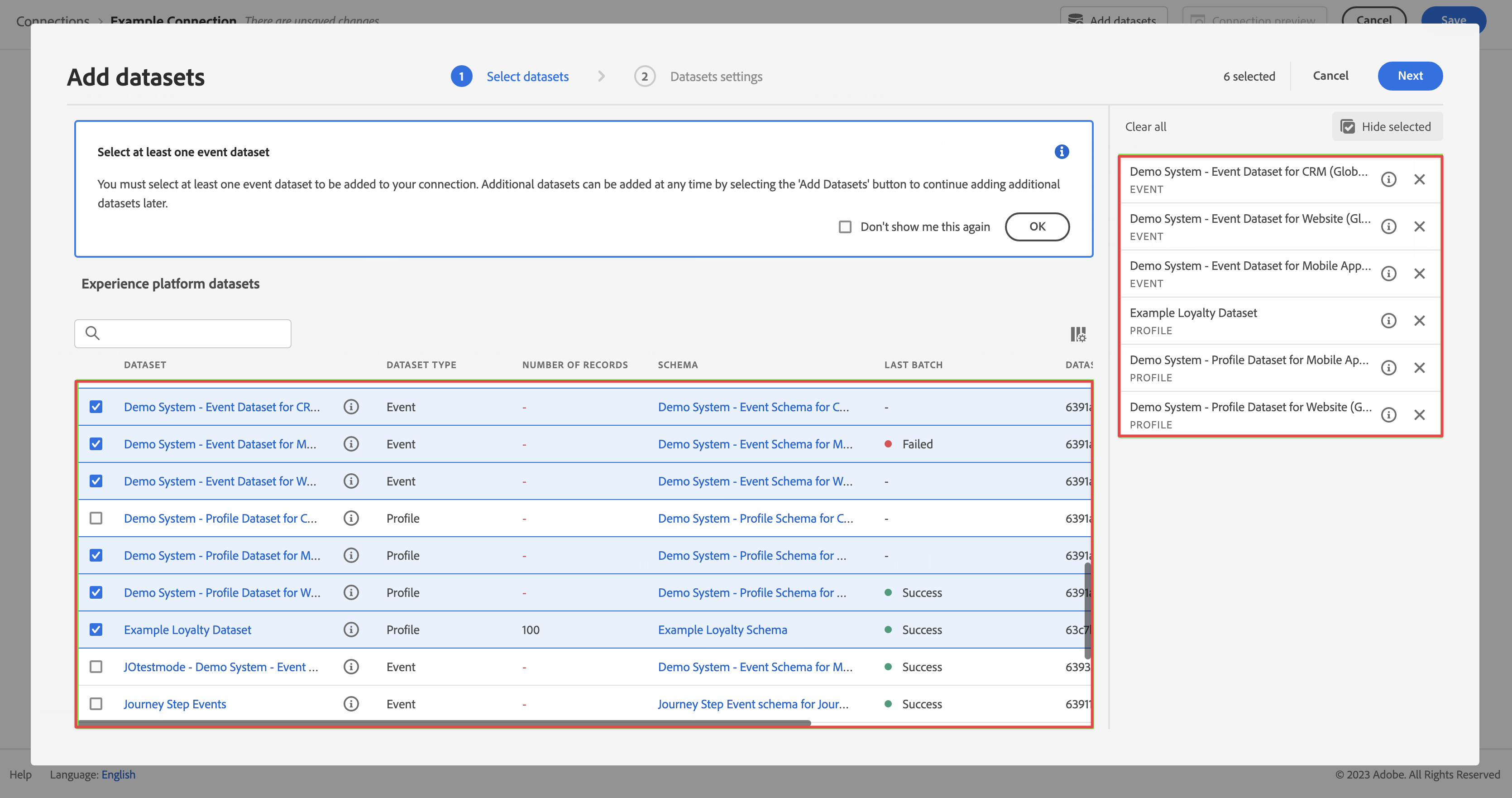This screenshot has height=798, width=1512.
Task: Toggle the Hide selected checkbox
Action: [x=1348, y=127]
